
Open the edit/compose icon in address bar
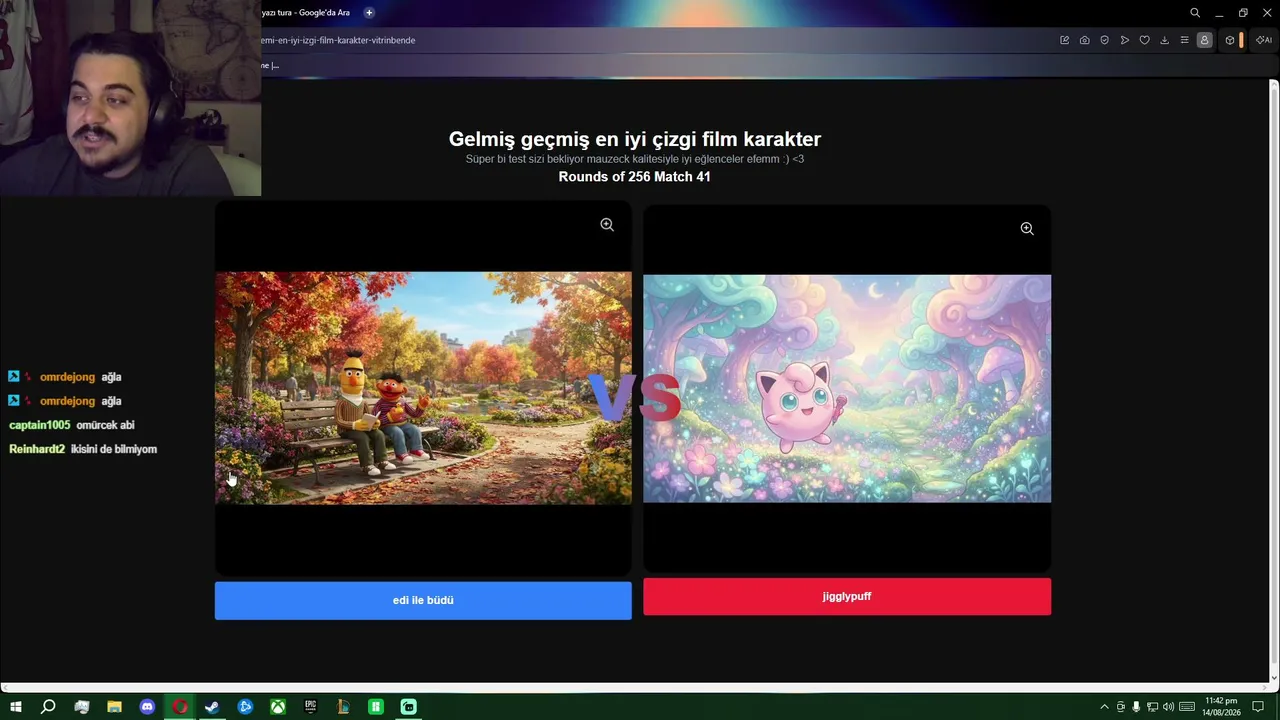coord(1065,40)
